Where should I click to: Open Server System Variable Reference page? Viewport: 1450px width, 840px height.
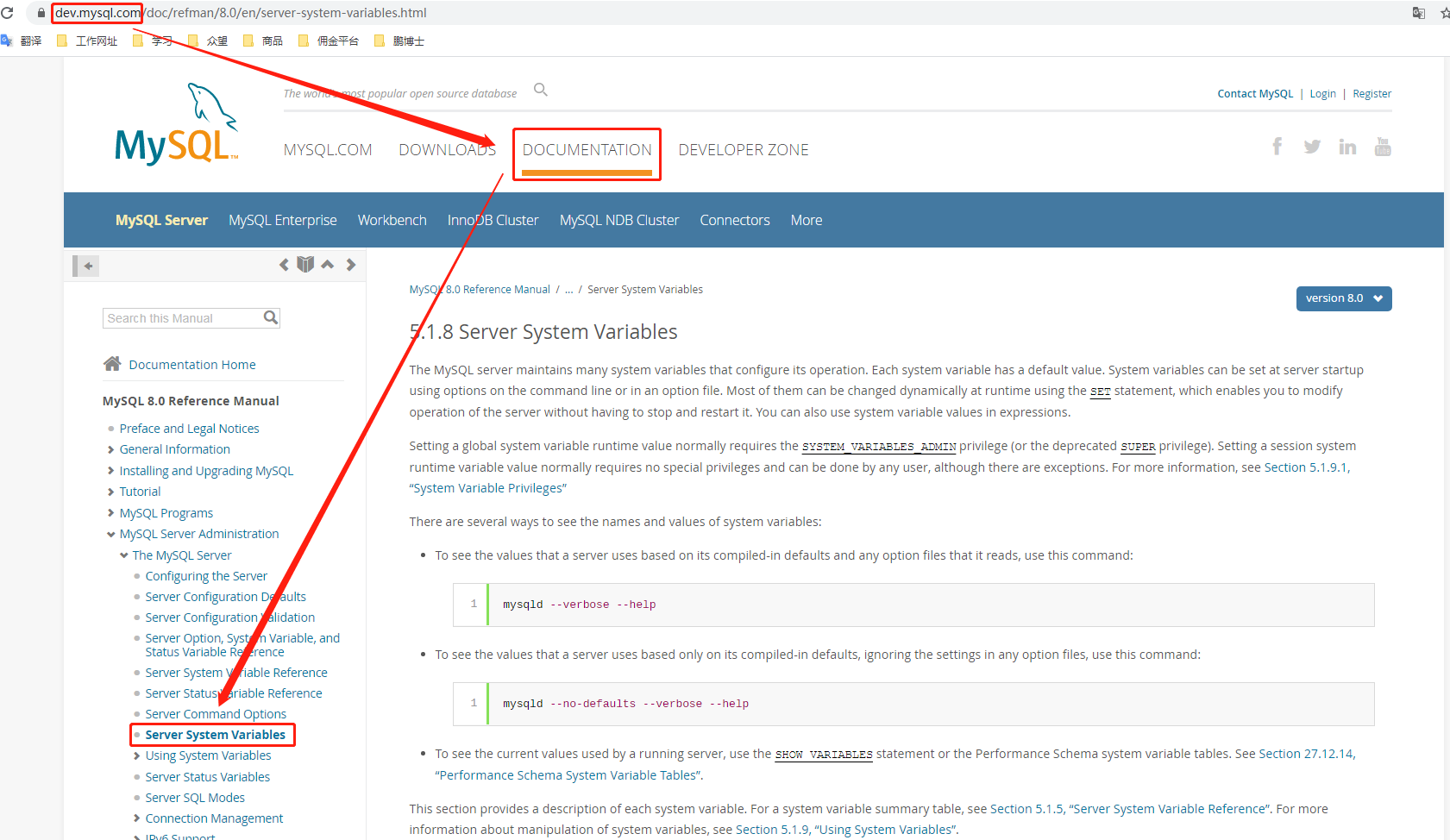pos(236,673)
